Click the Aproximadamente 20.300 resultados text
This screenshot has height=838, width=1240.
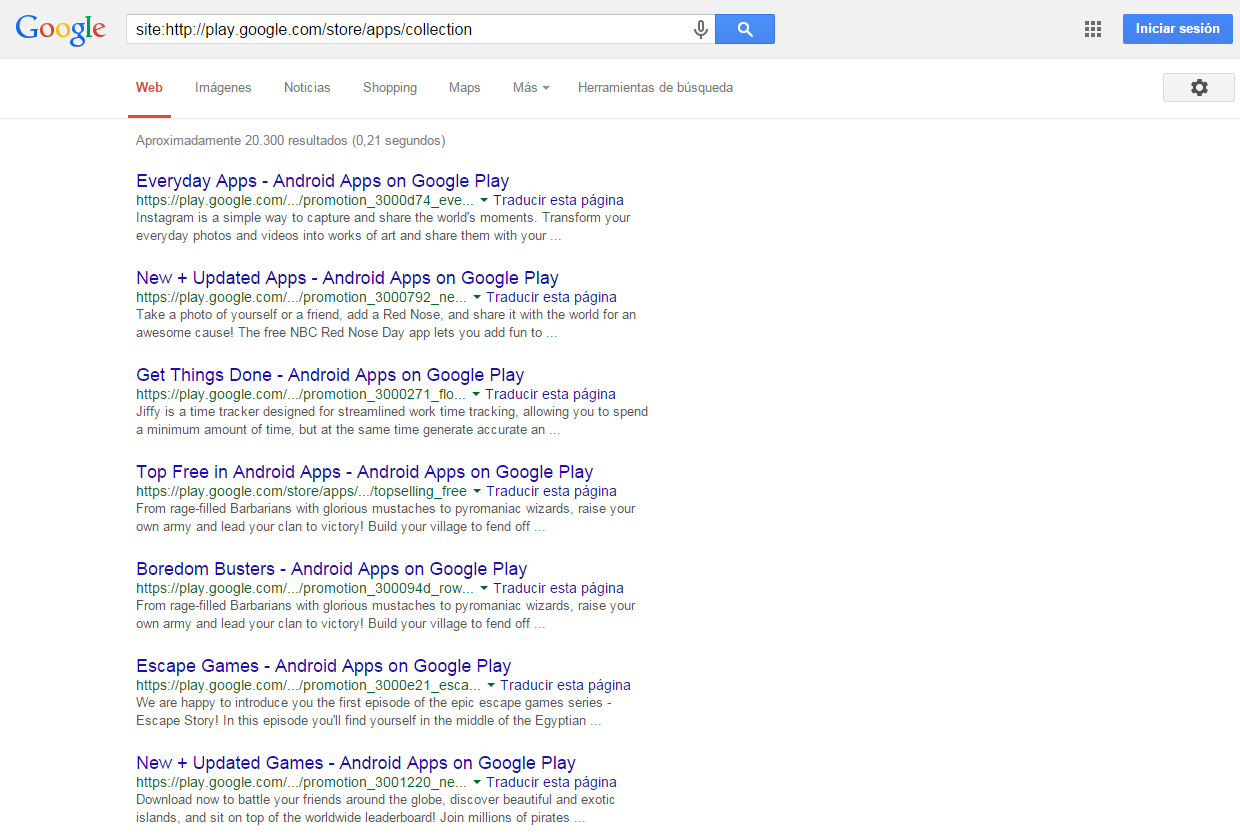[291, 141]
